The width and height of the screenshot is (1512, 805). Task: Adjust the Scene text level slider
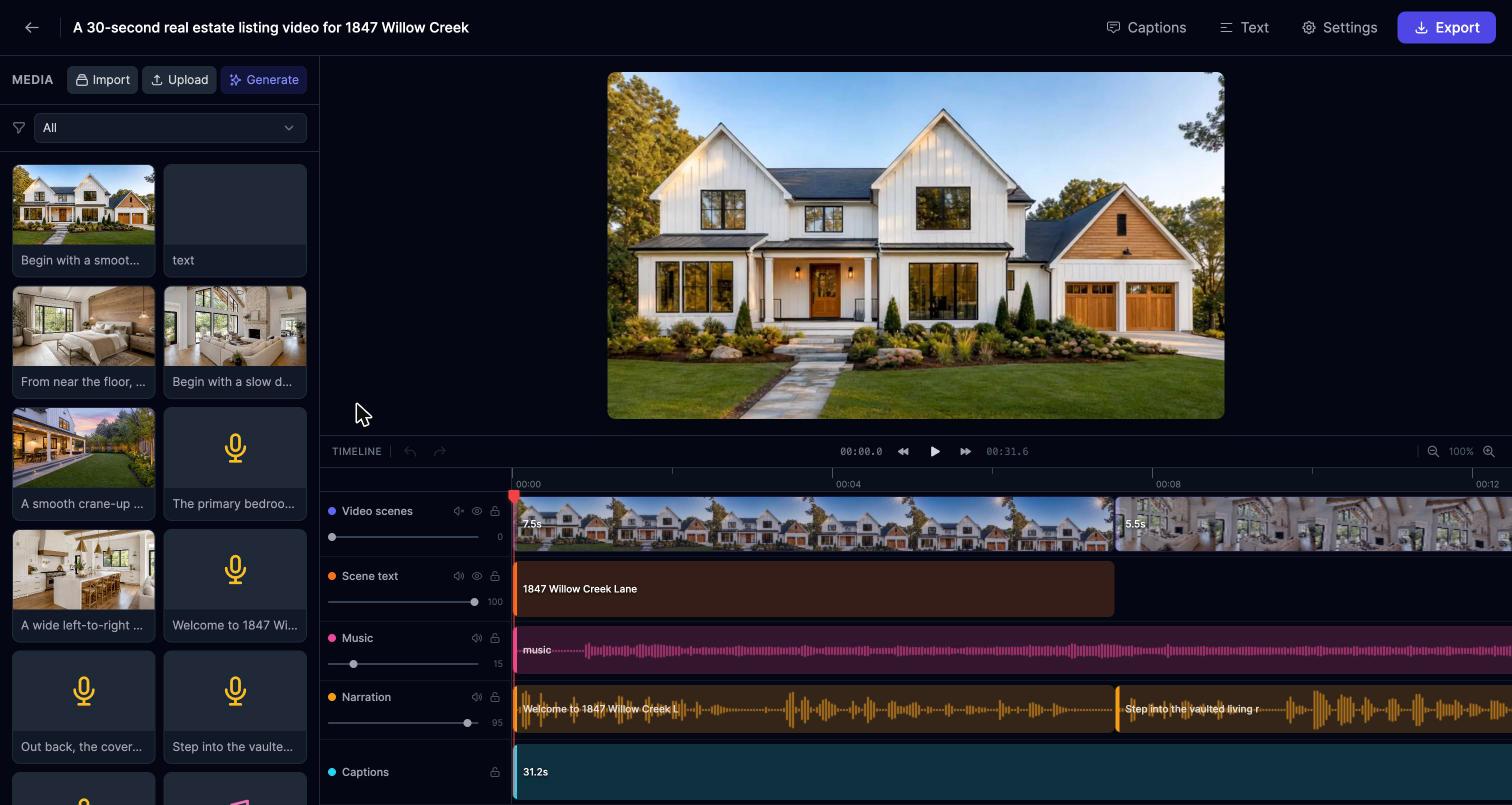pos(404,602)
